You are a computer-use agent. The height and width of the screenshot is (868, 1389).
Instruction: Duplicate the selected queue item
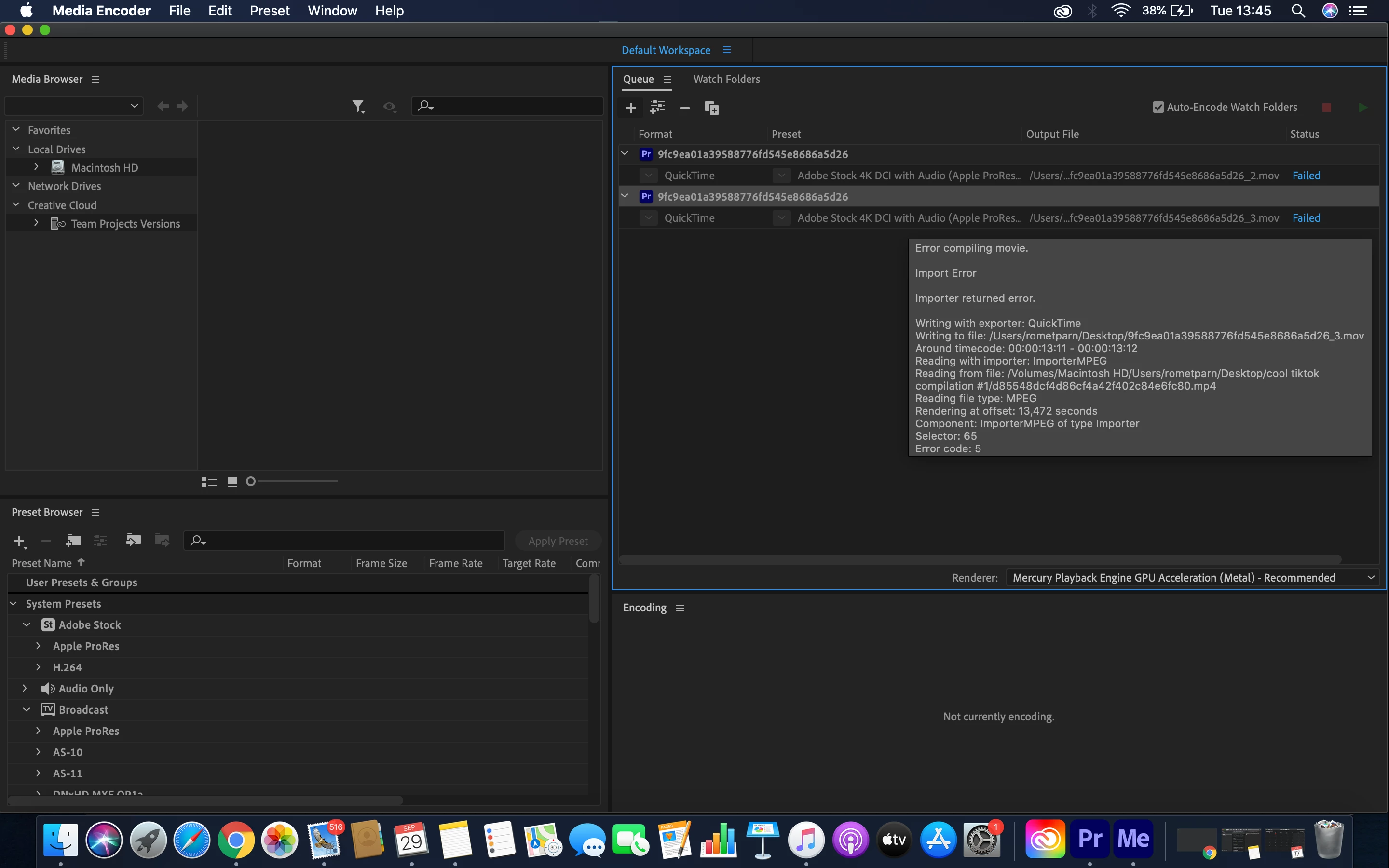(712, 108)
